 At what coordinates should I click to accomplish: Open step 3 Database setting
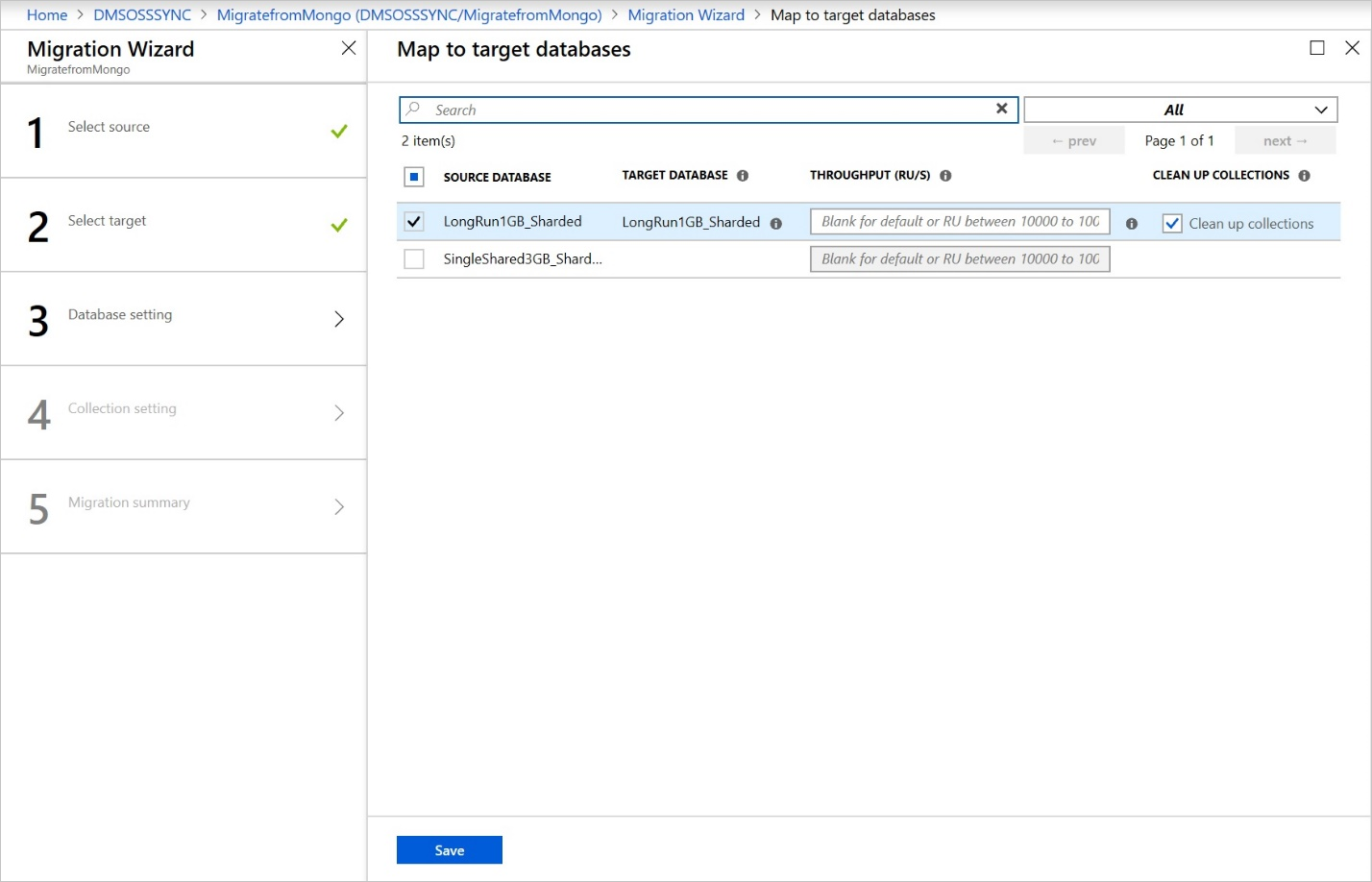[x=184, y=319]
